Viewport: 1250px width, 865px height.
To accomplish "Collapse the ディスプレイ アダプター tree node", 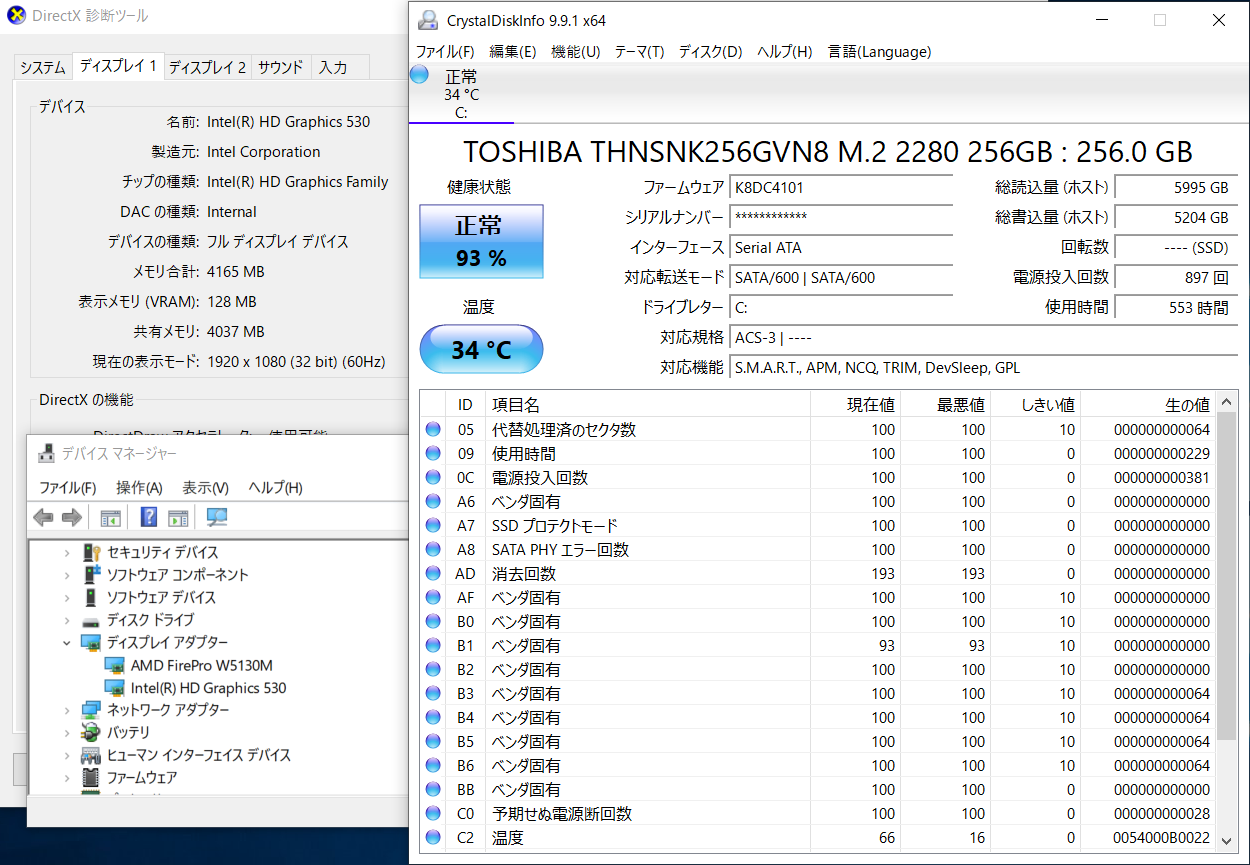I will point(67,642).
